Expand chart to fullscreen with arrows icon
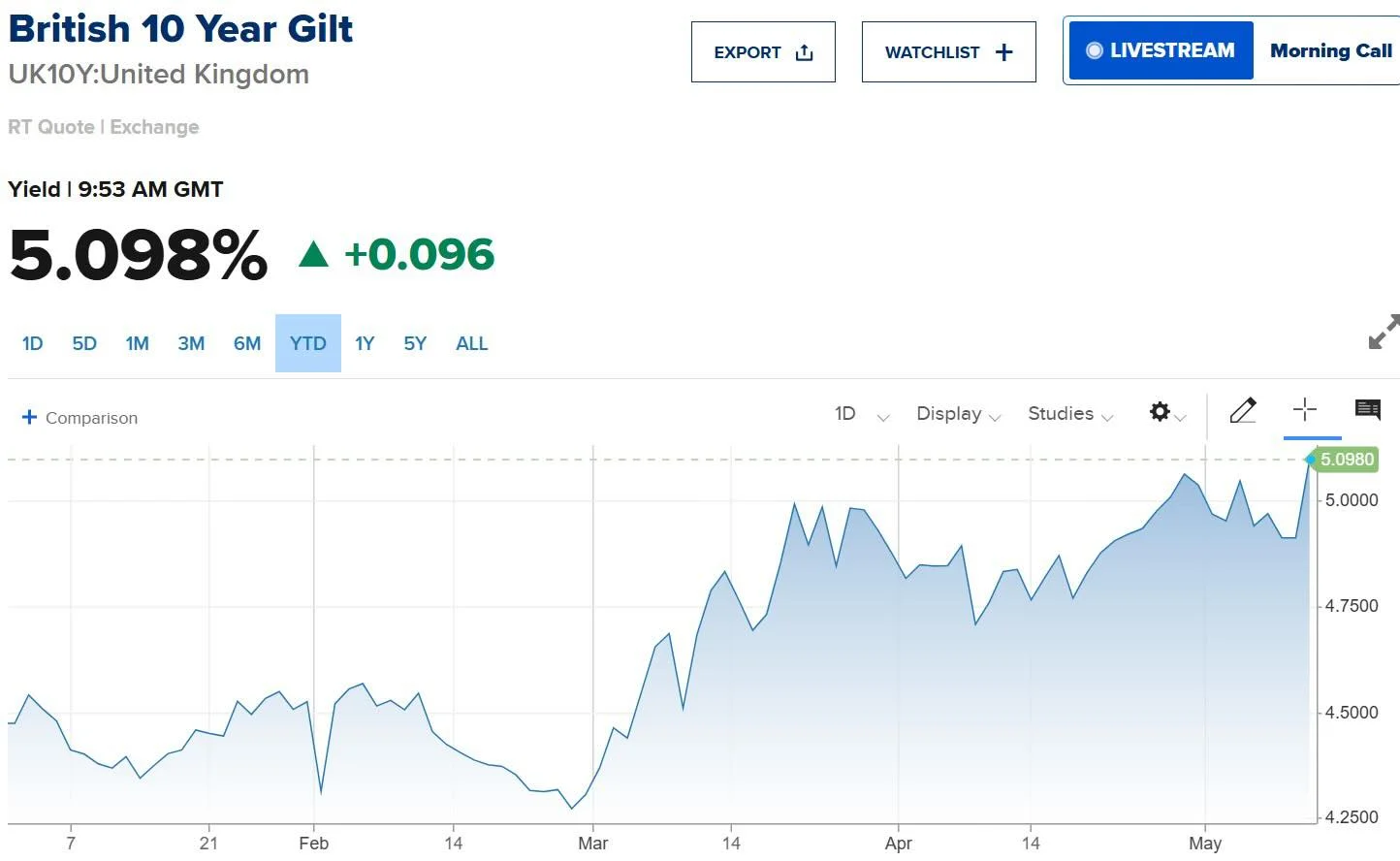 coord(1384,332)
